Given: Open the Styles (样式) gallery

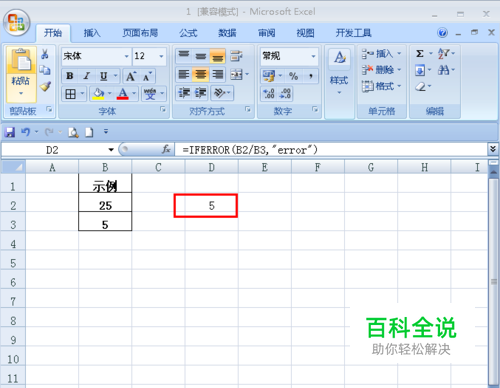Looking at the screenshot, I should pyautogui.click(x=339, y=71).
